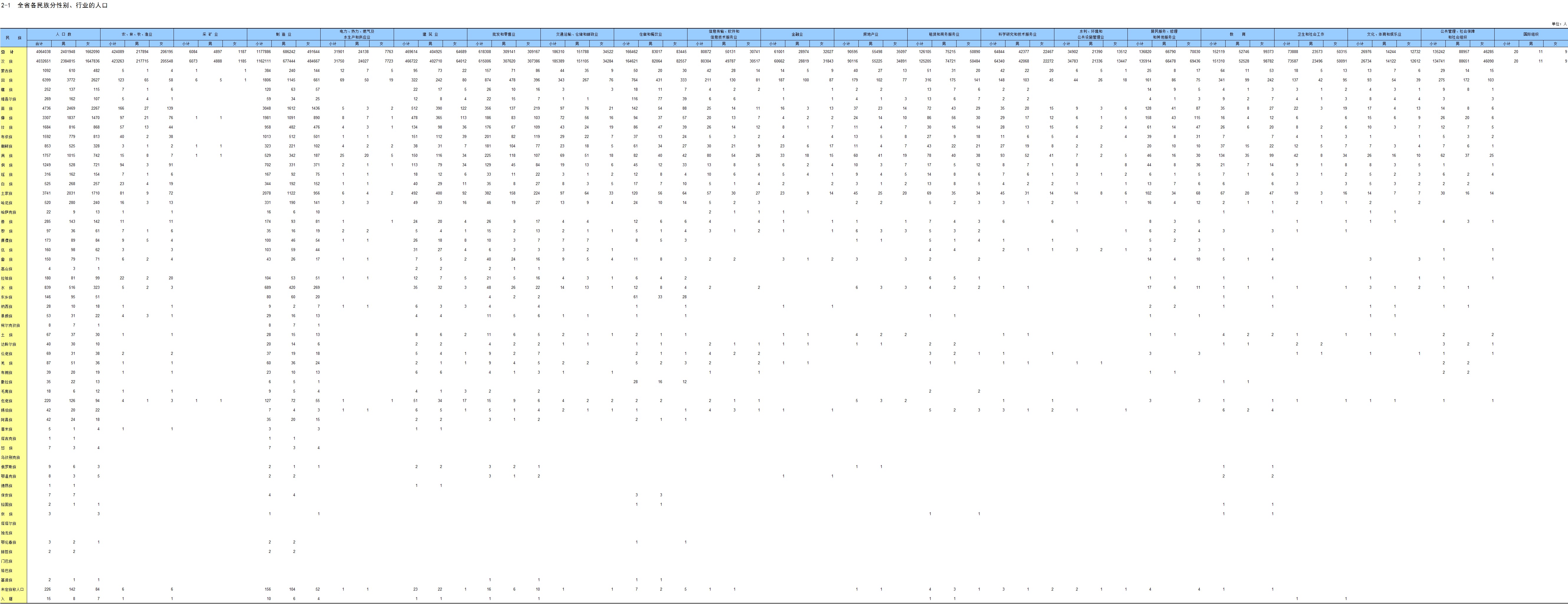Screen dimensions: 1568x613
Task: Click the '采矿业' column header
Action: 210,34
